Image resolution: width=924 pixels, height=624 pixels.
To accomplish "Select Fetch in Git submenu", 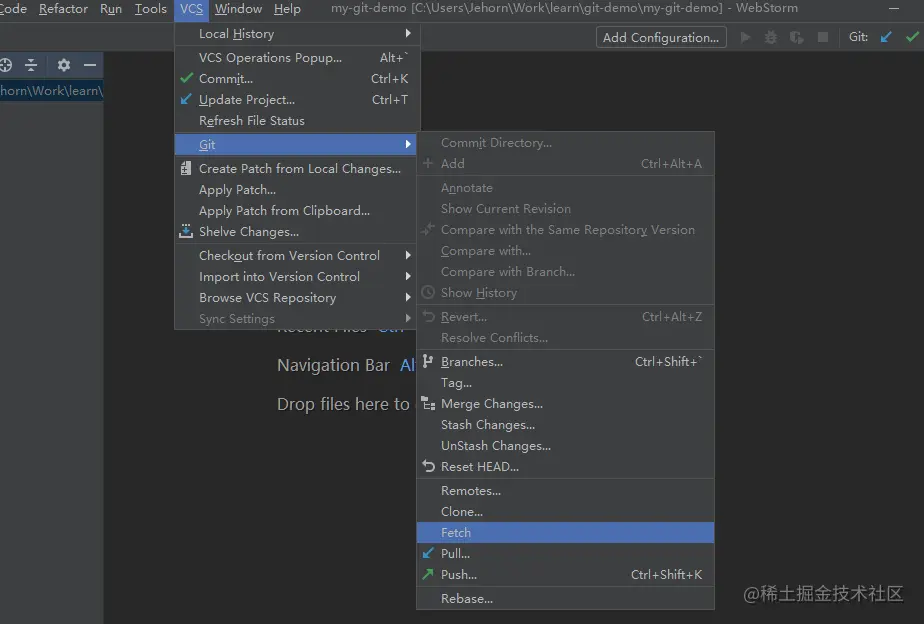I will coord(565,533).
